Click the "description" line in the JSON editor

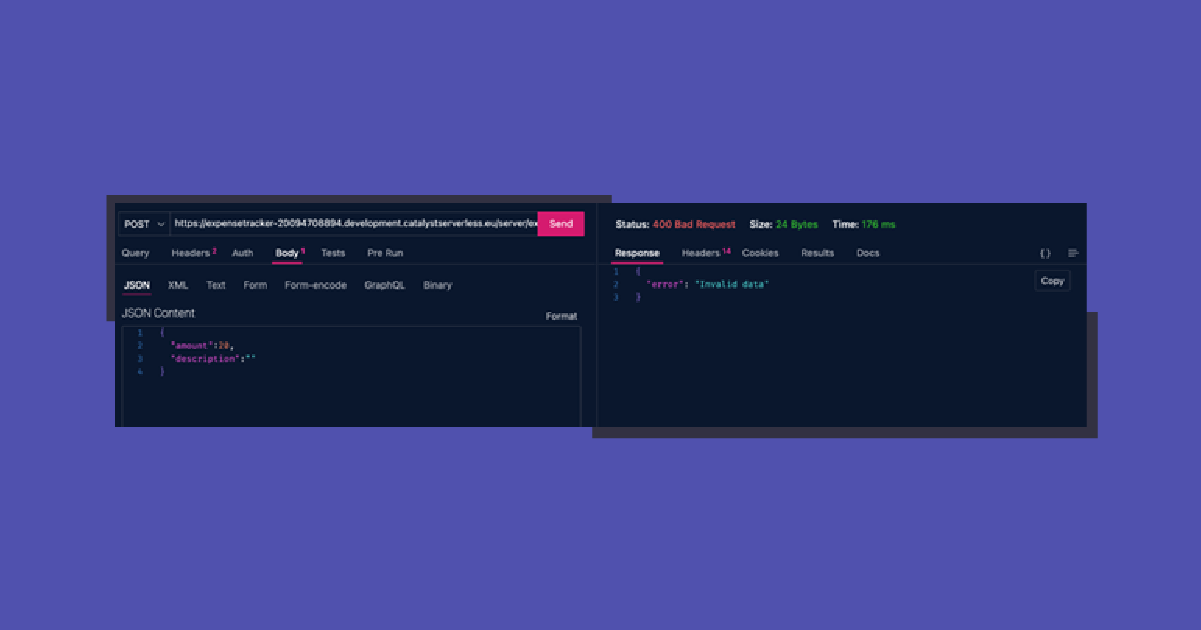(214, 358)
